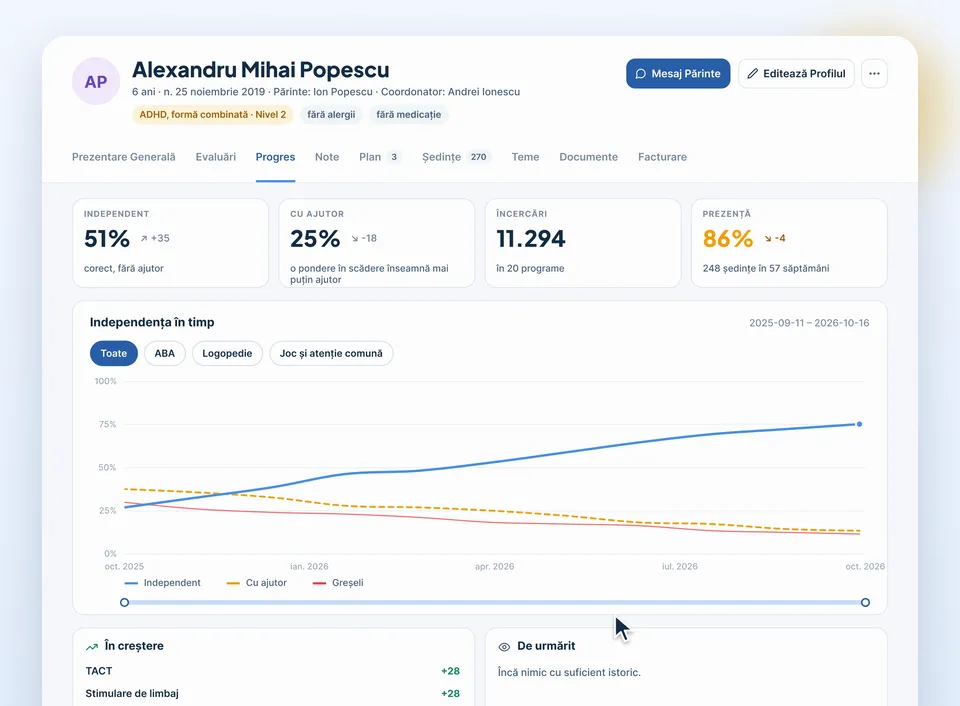Click the left handle of the date range slider
This screenshot has height=706, width=960.
point(124,603)
